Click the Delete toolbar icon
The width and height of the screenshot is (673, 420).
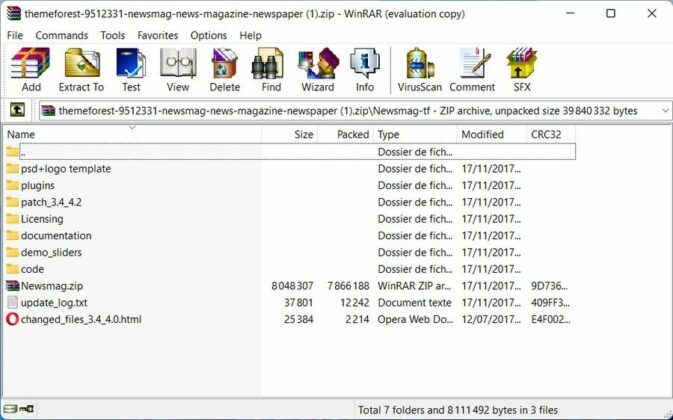tap(225, 70)
